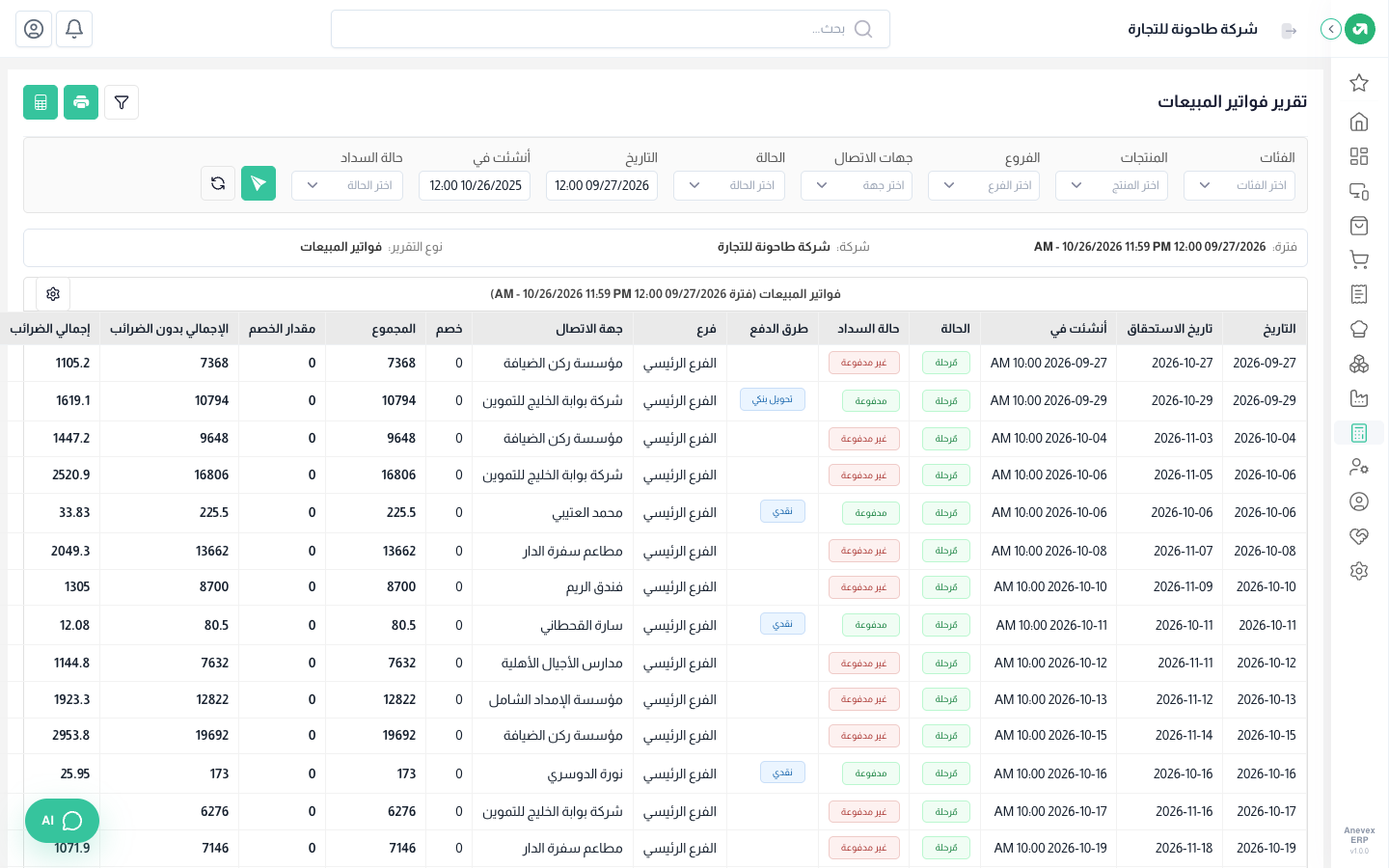Open the حالة السداد payment status dropdown

point(347,185)
